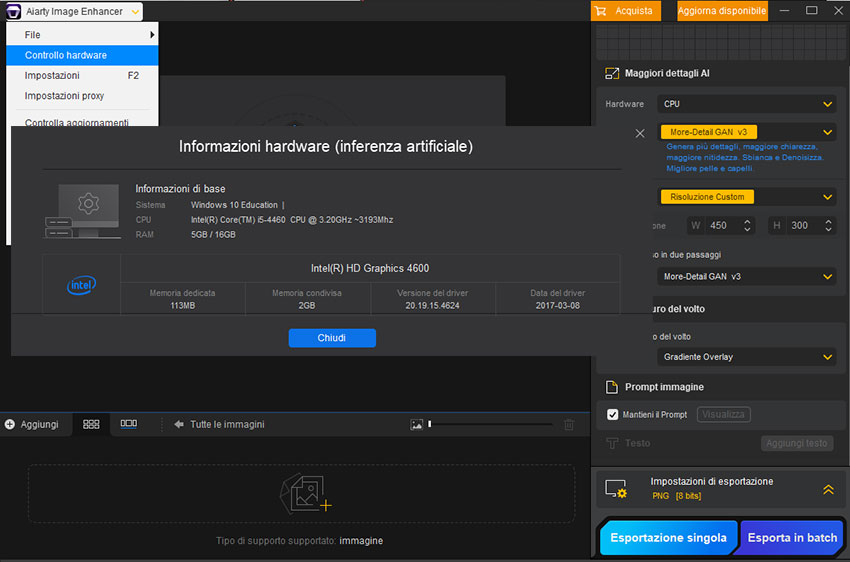Click the width field showing 450

[721, 225]
